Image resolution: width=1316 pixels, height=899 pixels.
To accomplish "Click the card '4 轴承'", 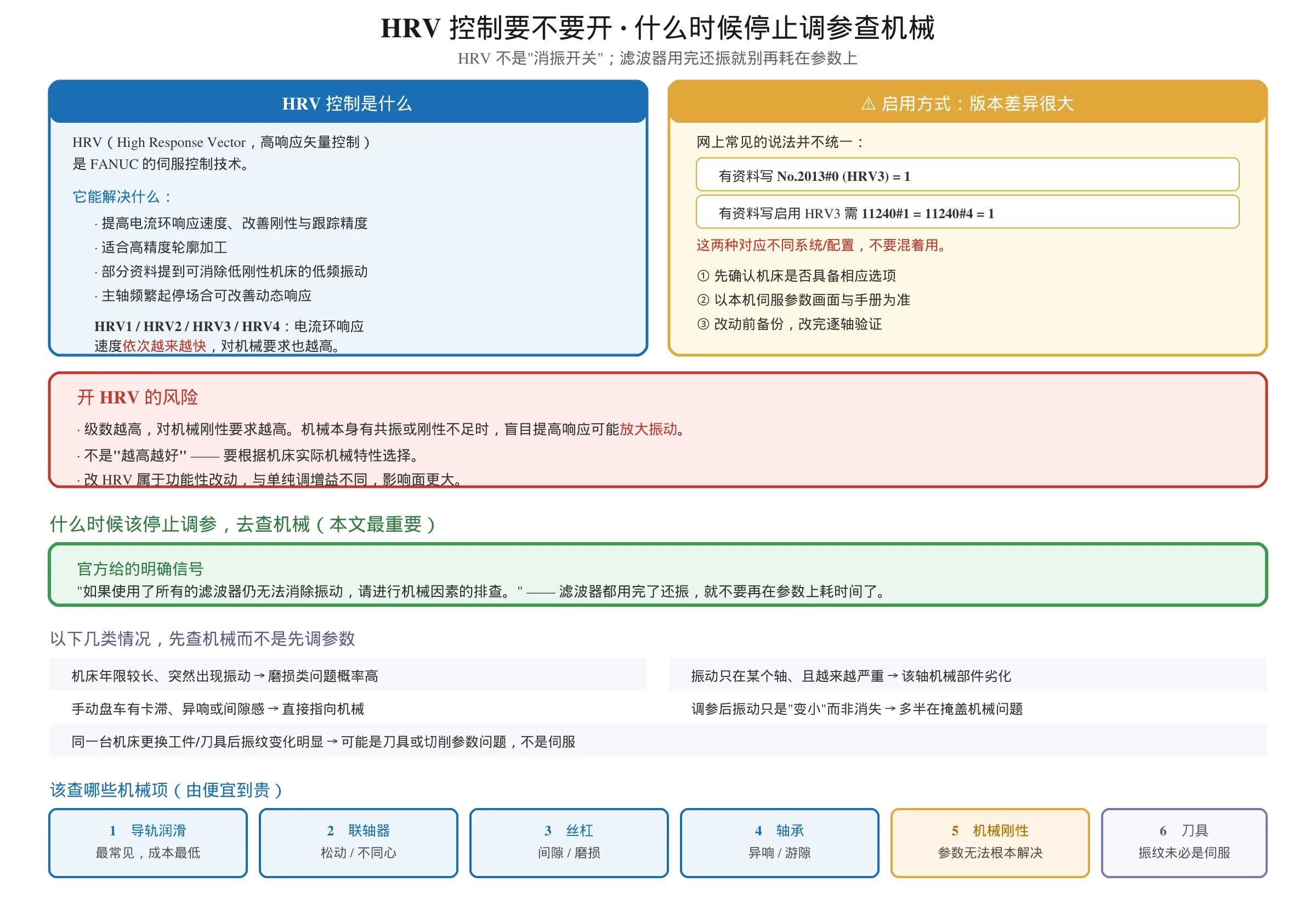I will [779, 842].
